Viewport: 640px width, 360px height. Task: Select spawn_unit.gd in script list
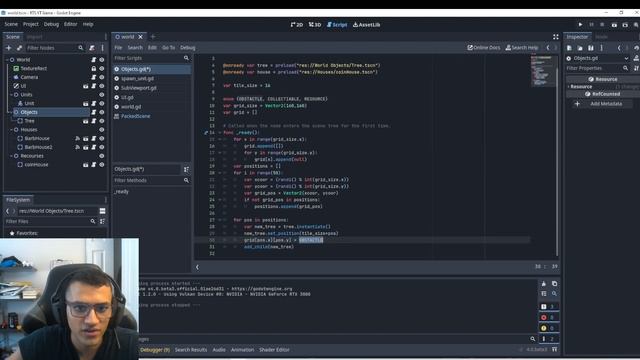[151, 78]
